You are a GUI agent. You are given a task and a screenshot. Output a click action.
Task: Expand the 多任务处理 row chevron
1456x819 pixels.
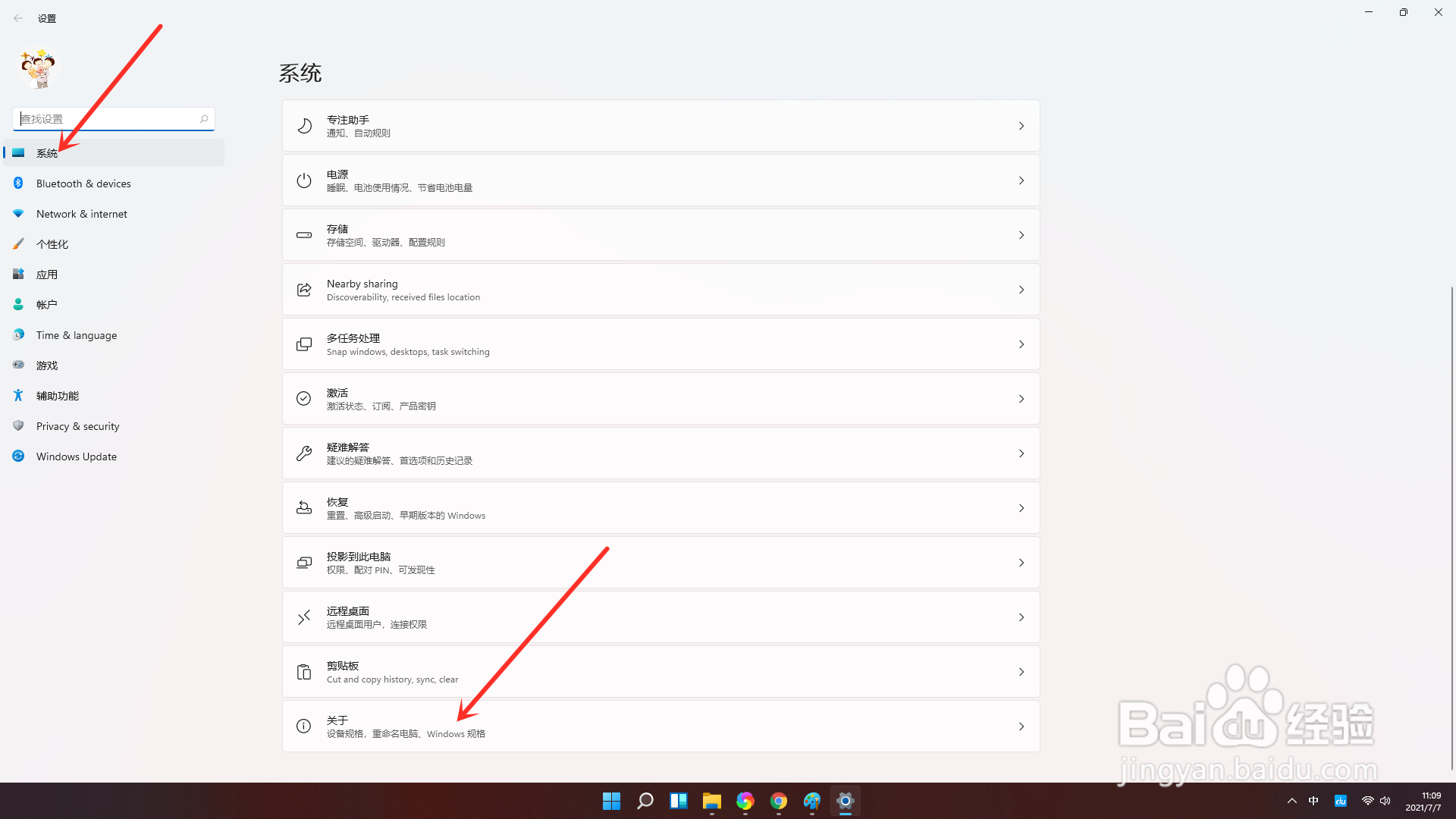coord(1021,344)
